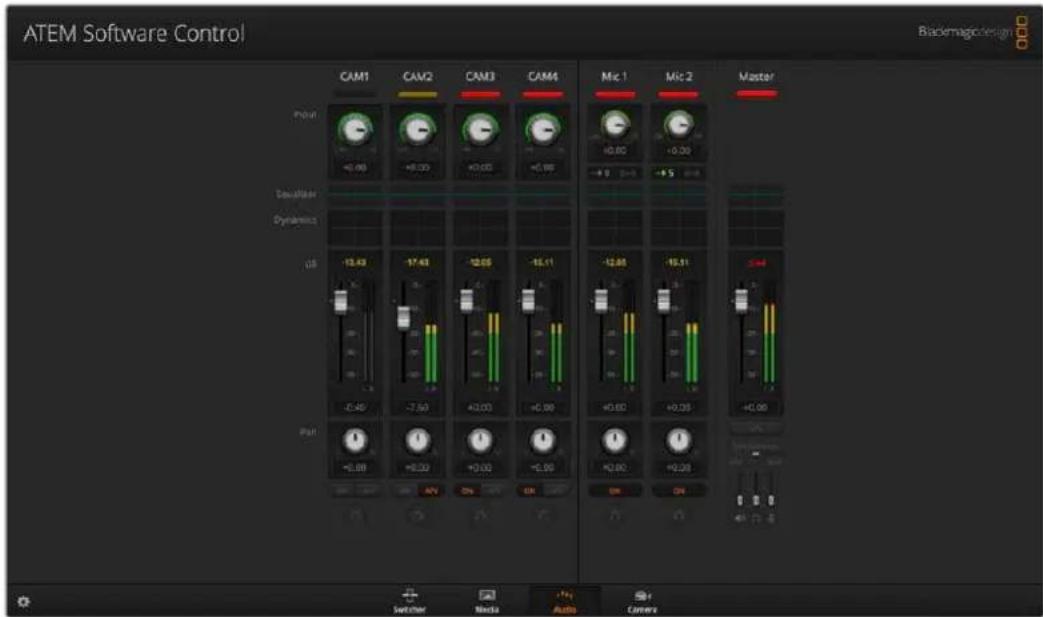Viewport: 1043px width, 617px height.
Task: Click the Mic 2 pan knob
Action: (678, 440)
